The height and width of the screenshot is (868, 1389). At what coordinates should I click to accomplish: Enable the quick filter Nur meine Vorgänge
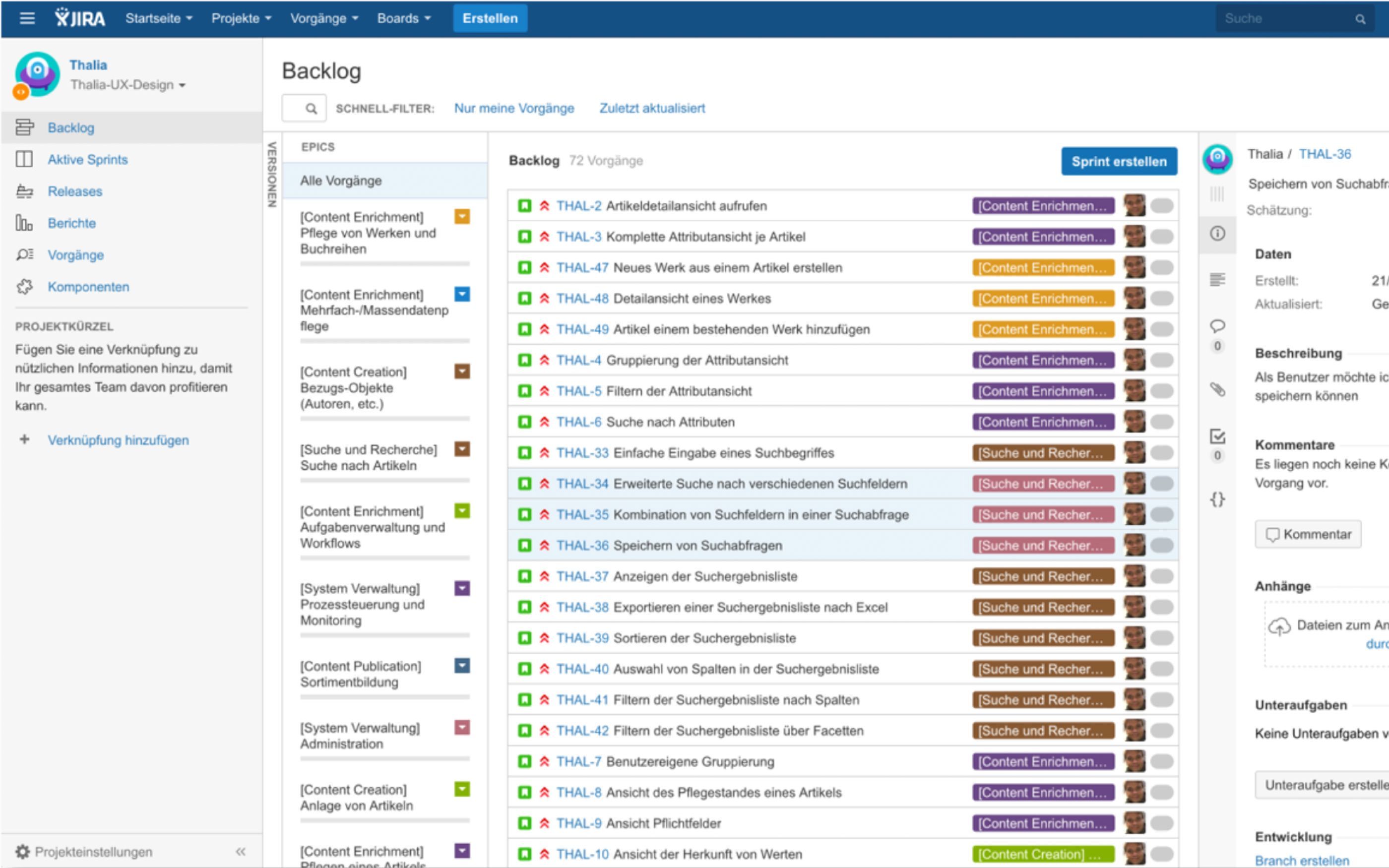(514, 108)
